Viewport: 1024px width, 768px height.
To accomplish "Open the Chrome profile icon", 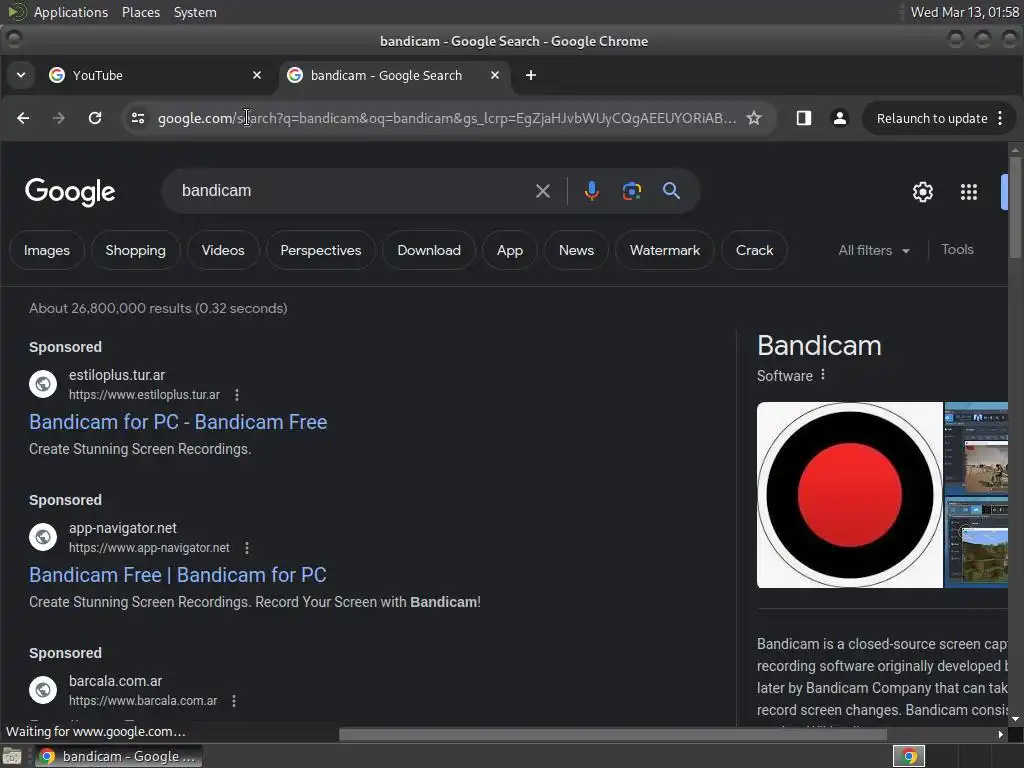I will coord(840,118).
